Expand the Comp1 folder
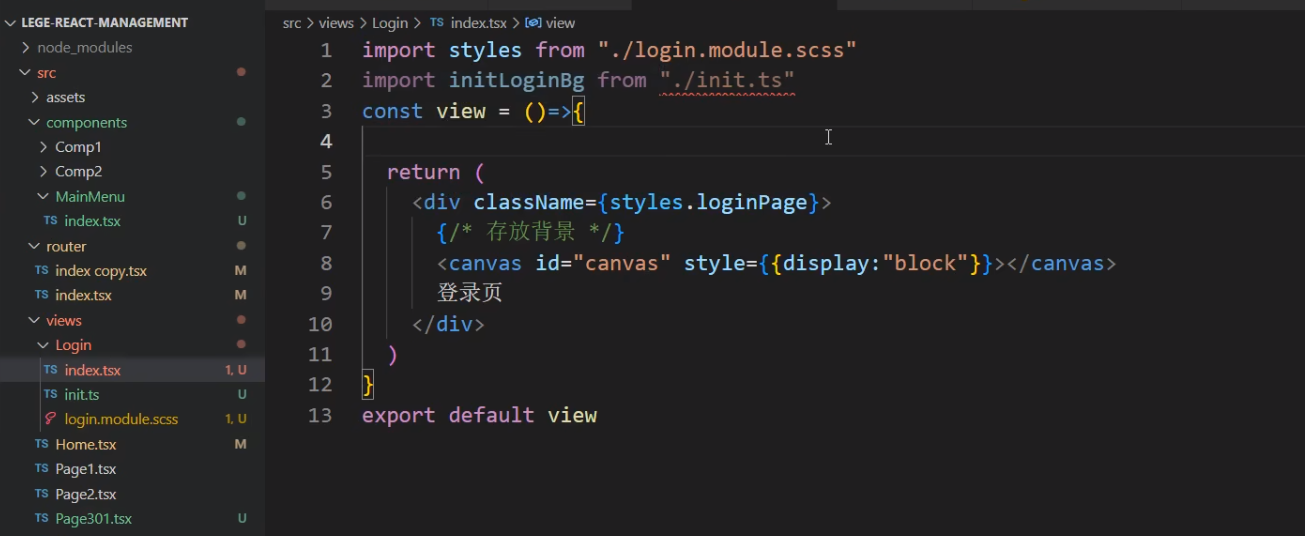Image resolution: width=1305 pixels, height=536 pixels. 44,147
